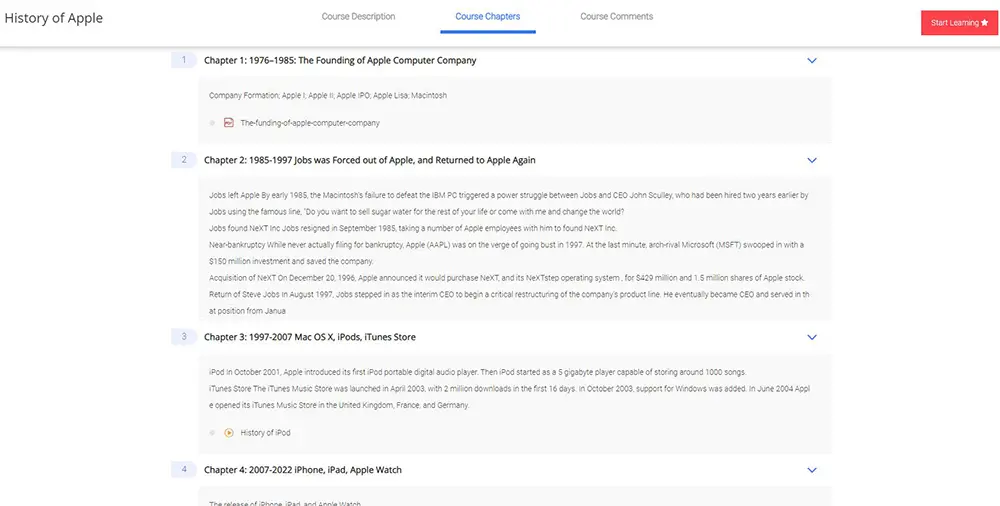Open The-funding-of-apple-computer-company file link
1000x506 pixels.
pyautogui.click(x=309, y=123)
